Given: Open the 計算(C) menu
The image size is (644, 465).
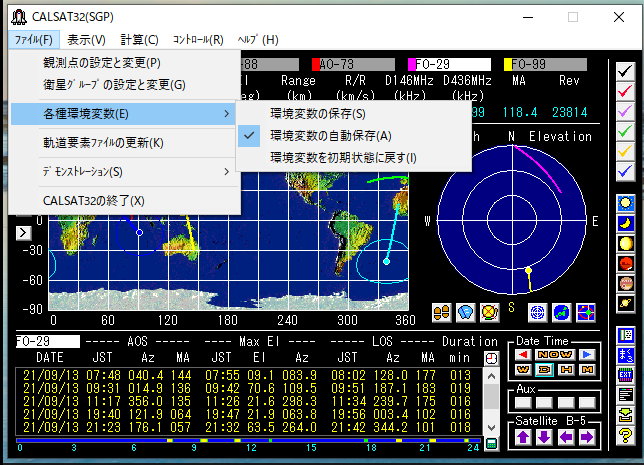Looking at the screenshot, I should (140, 40).
